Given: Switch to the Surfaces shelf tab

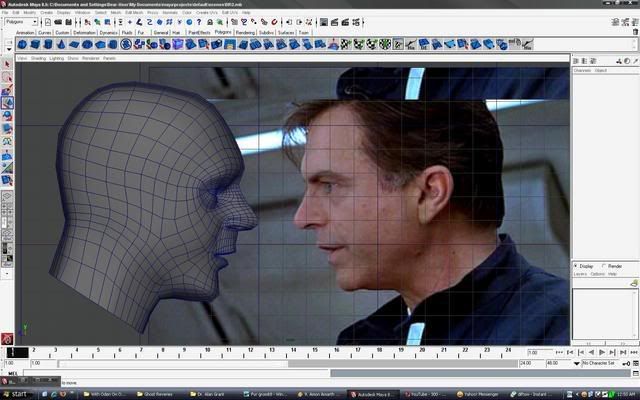Looking at the screenshot, I should pyautogui.click(x=286, y=32).
